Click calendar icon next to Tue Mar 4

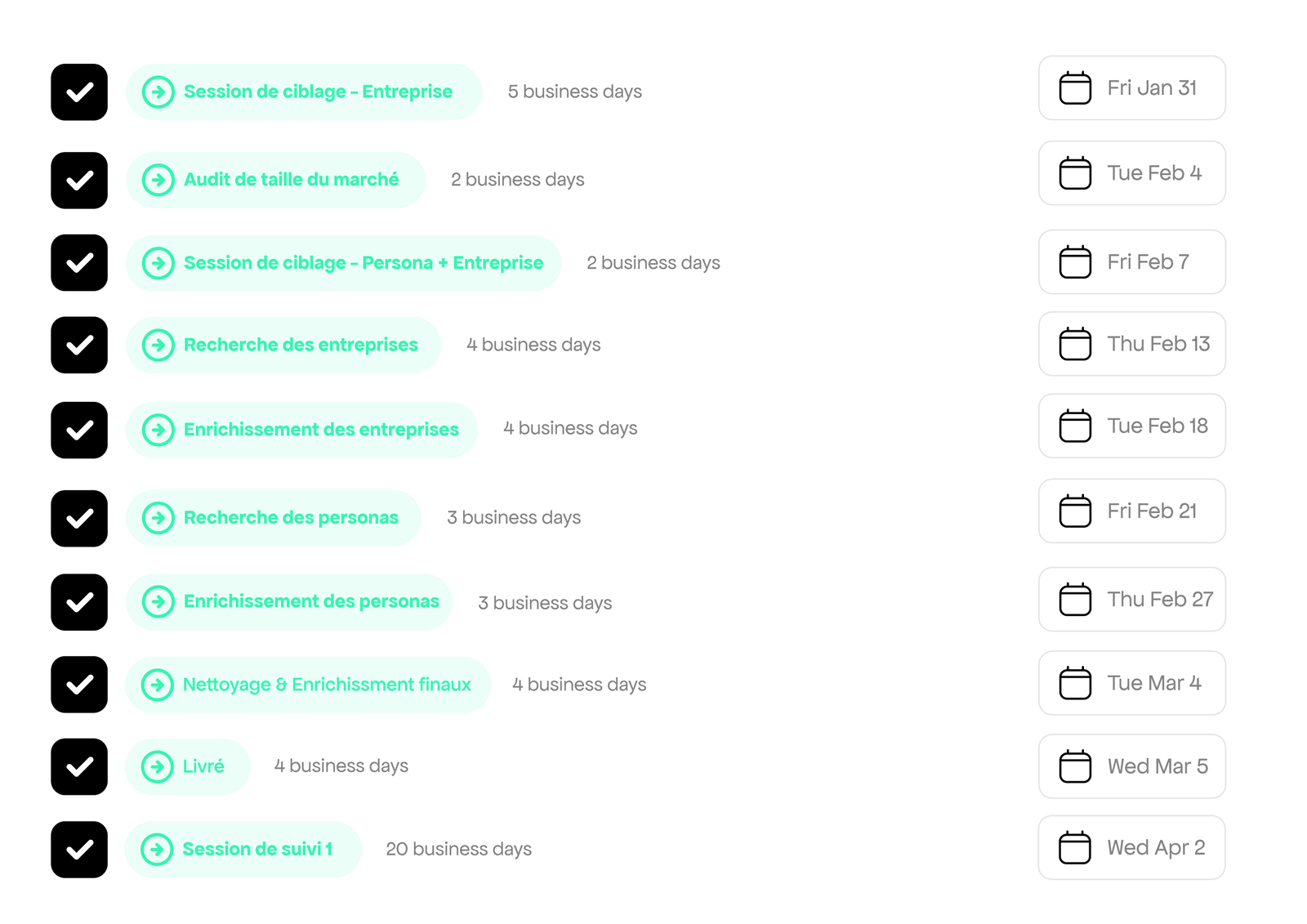point(1075,683)
